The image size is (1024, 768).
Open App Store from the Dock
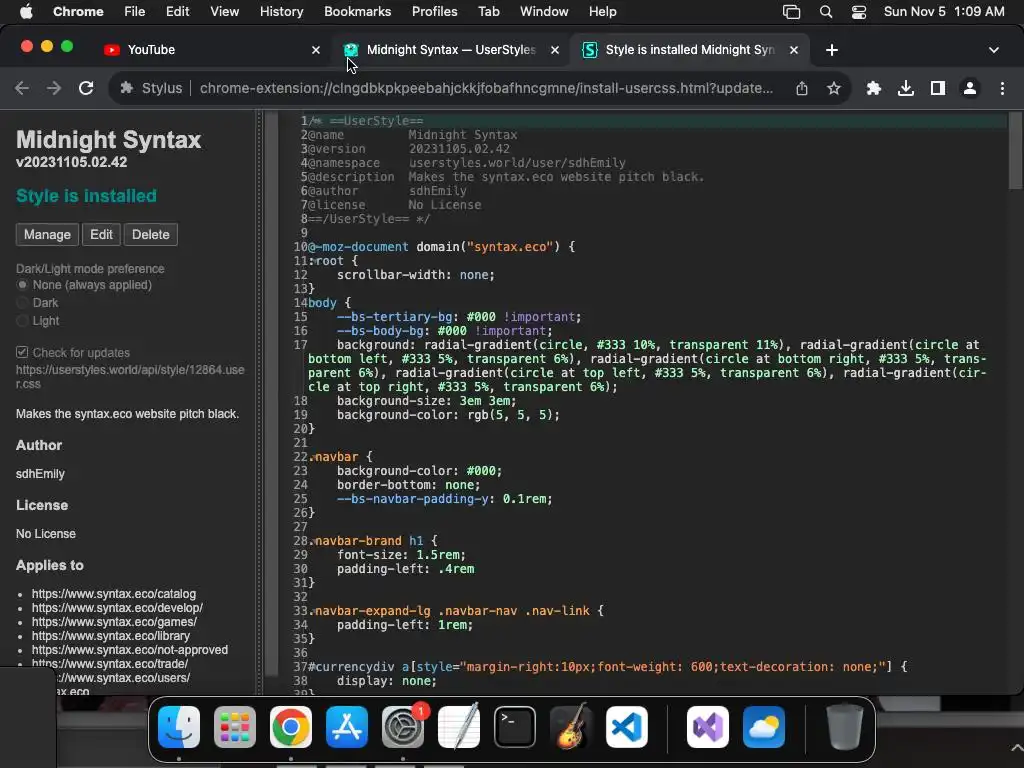pyautogui.click(x=347, y=727)
